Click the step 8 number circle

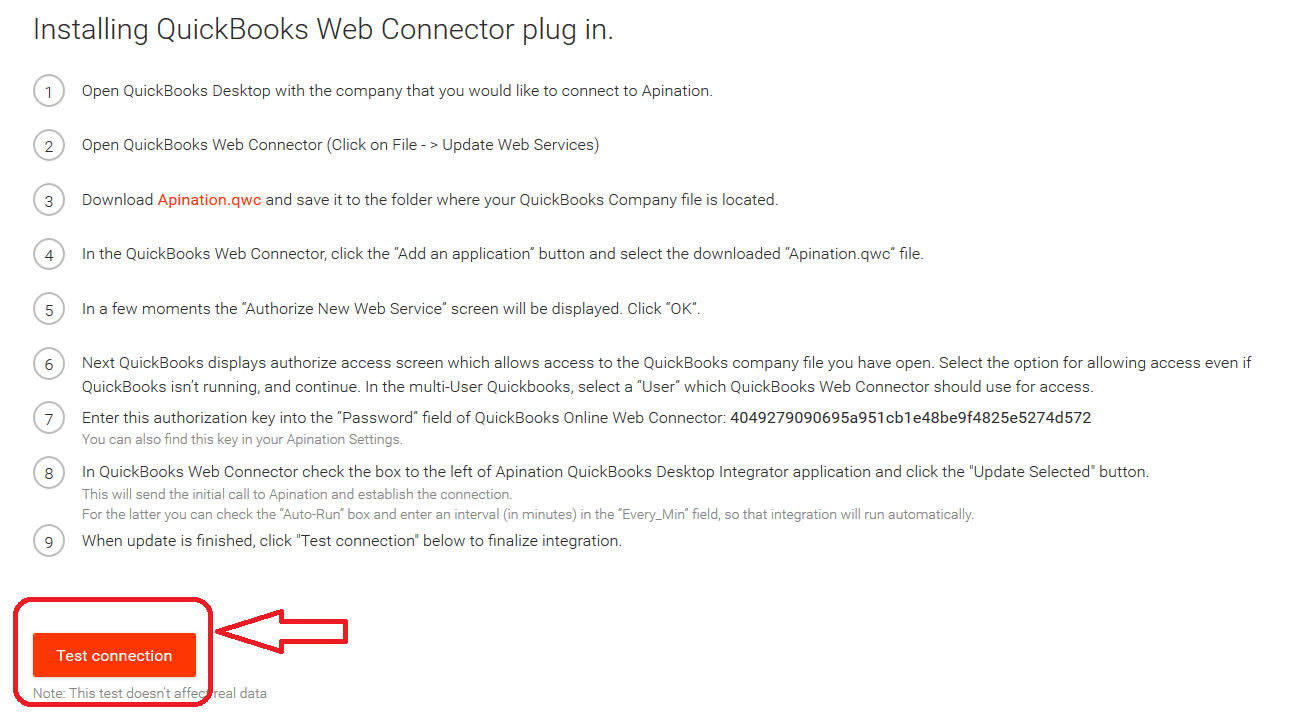49,473
